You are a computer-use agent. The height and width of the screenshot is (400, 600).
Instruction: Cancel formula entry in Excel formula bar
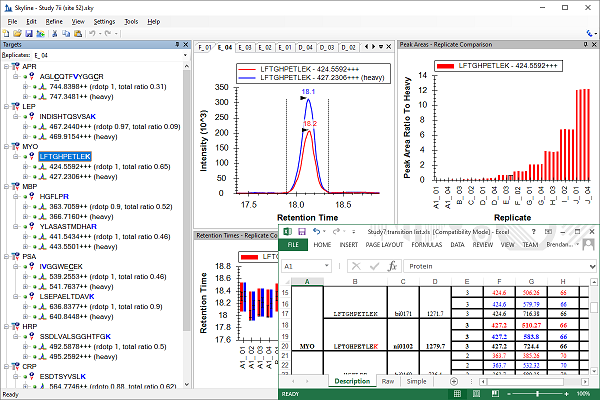coord(356,266)
